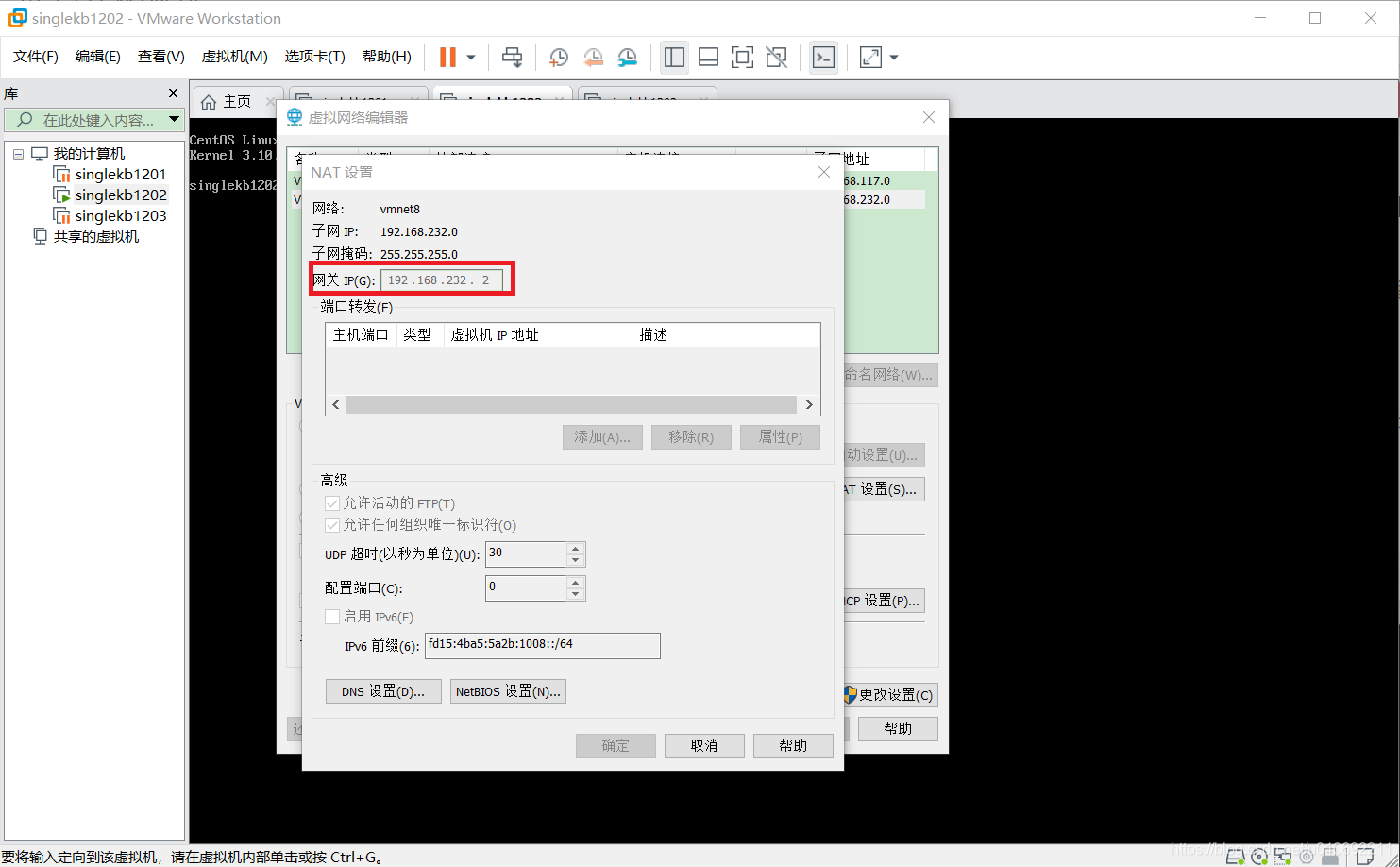The height and width of the screenshot is (867, 1400).
Task: Open the 帮助(H) menu
Action: [387, 57]
